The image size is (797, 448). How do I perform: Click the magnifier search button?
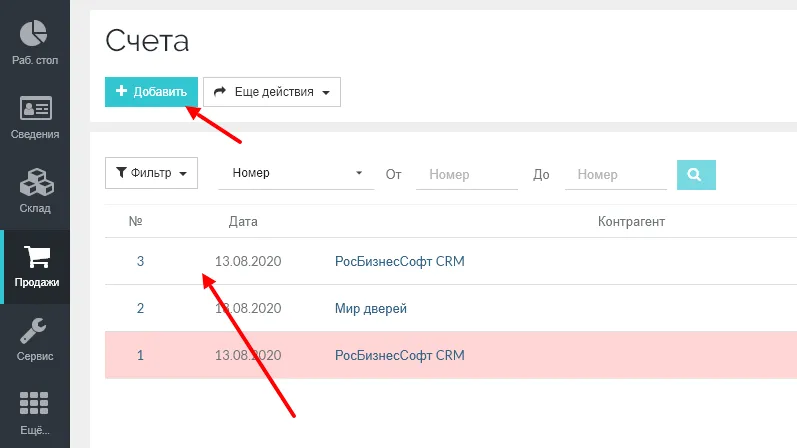click(x=696, y=174)
